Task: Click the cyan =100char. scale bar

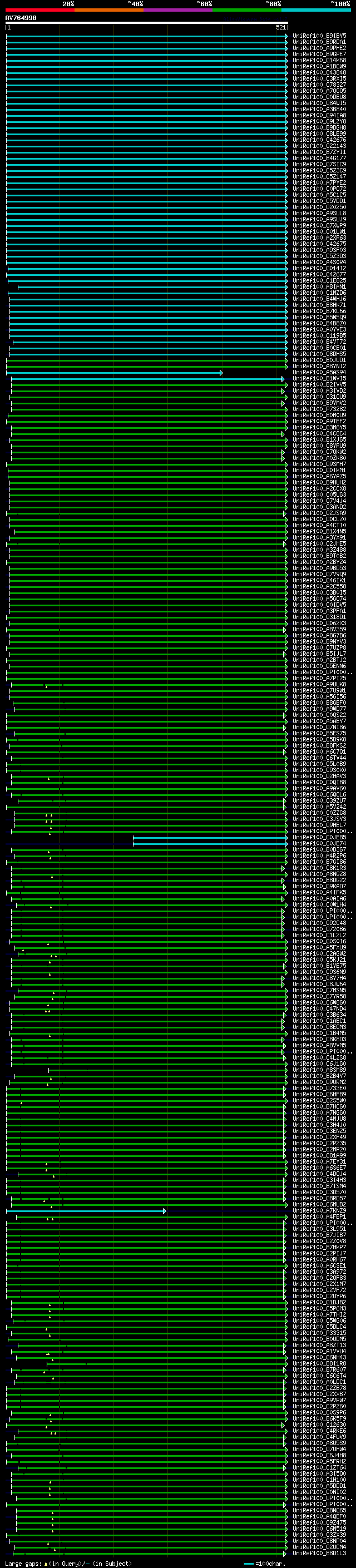Action: point(248,1564)
